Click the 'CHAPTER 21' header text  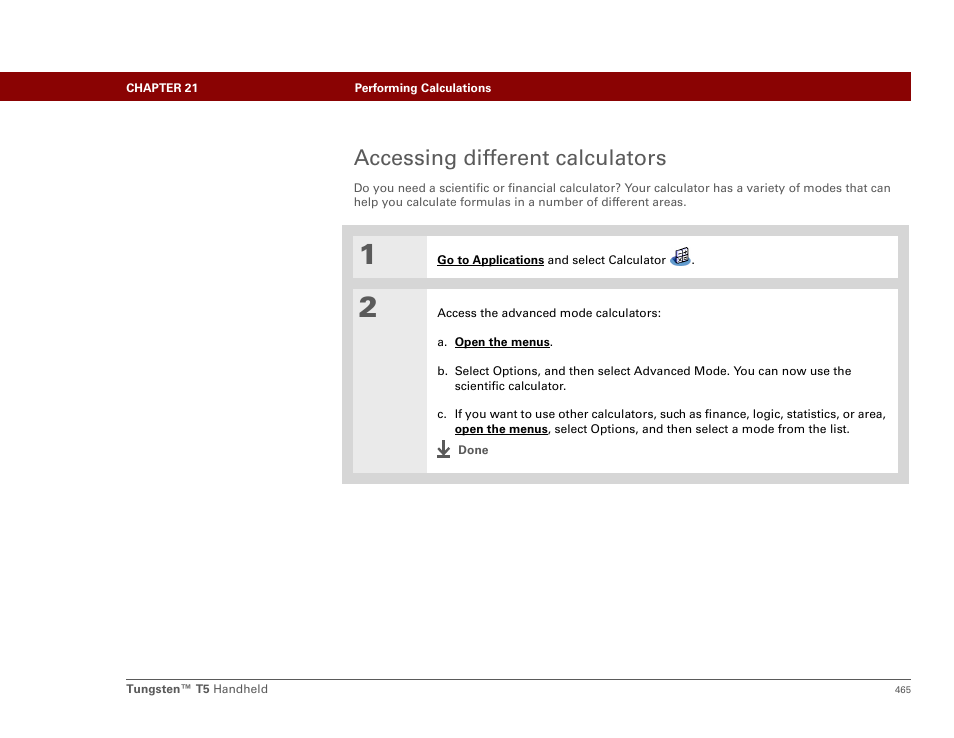point(162,88)
